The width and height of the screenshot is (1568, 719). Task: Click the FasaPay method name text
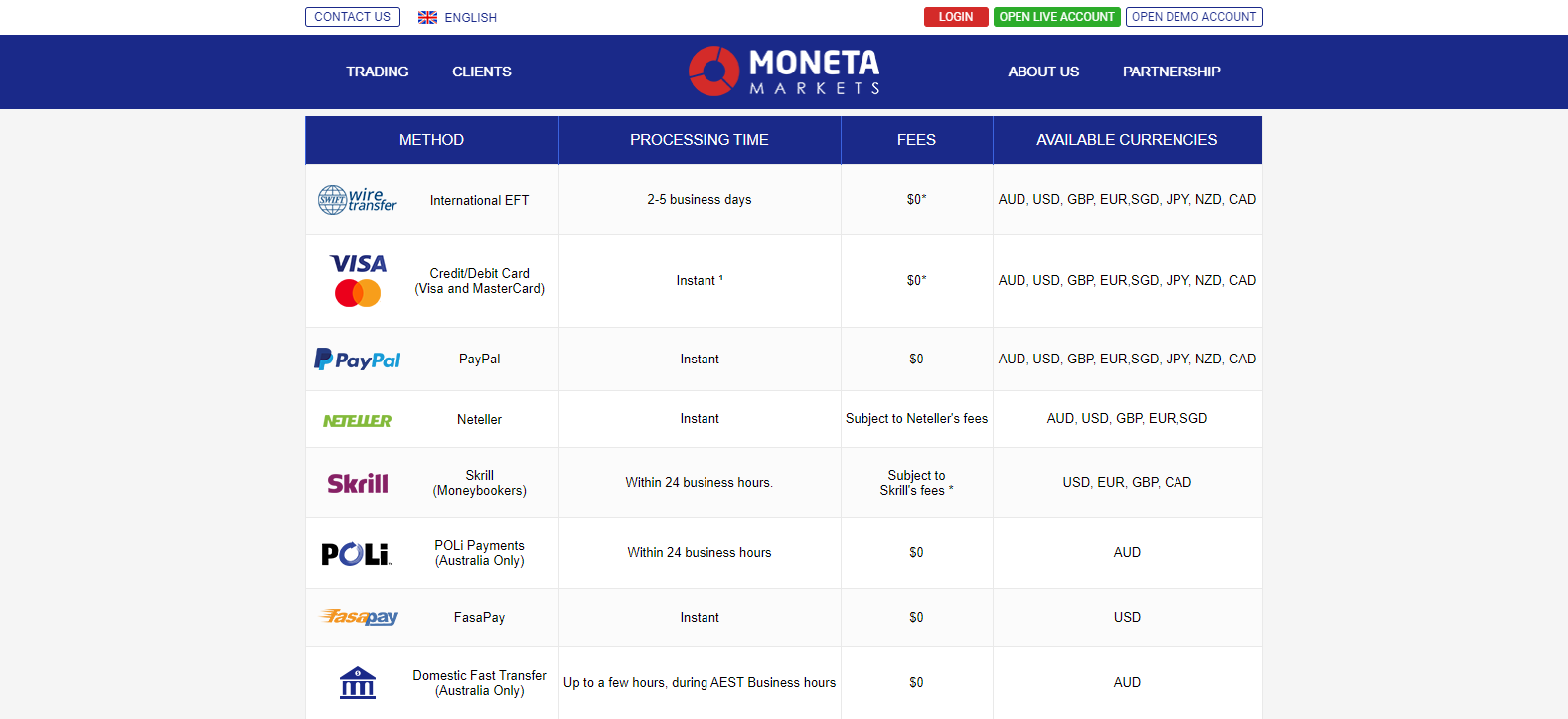480,618
